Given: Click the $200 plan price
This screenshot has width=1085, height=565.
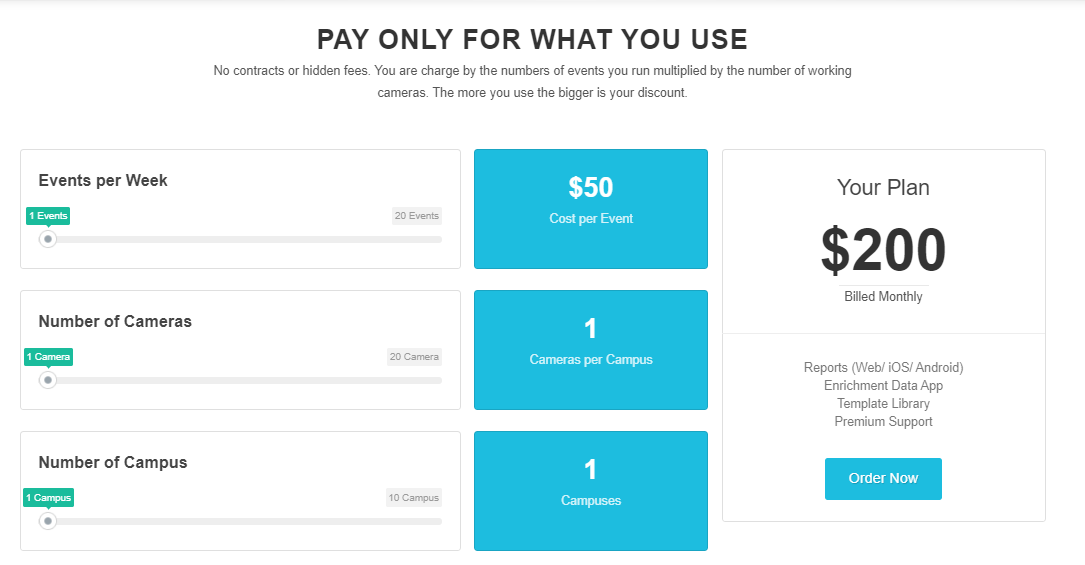Looking at the screenshot, I should coord(883,250).
